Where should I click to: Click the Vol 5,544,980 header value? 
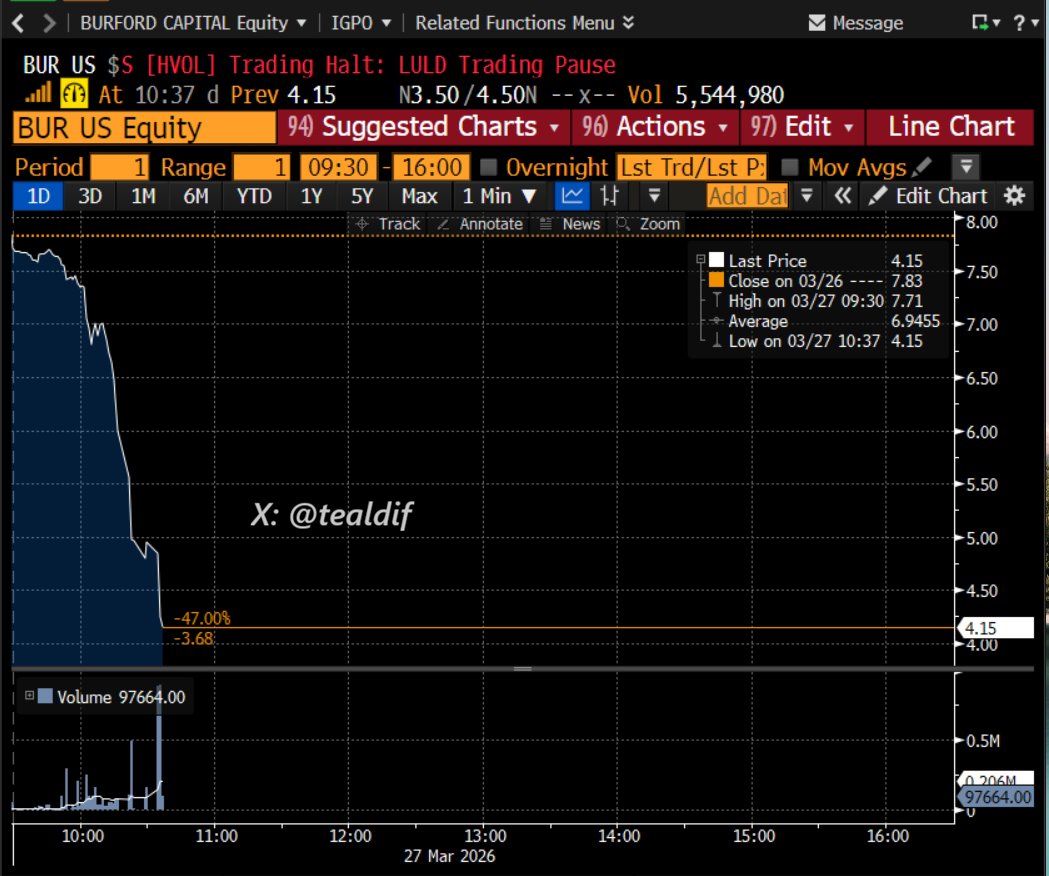point(706,94)
